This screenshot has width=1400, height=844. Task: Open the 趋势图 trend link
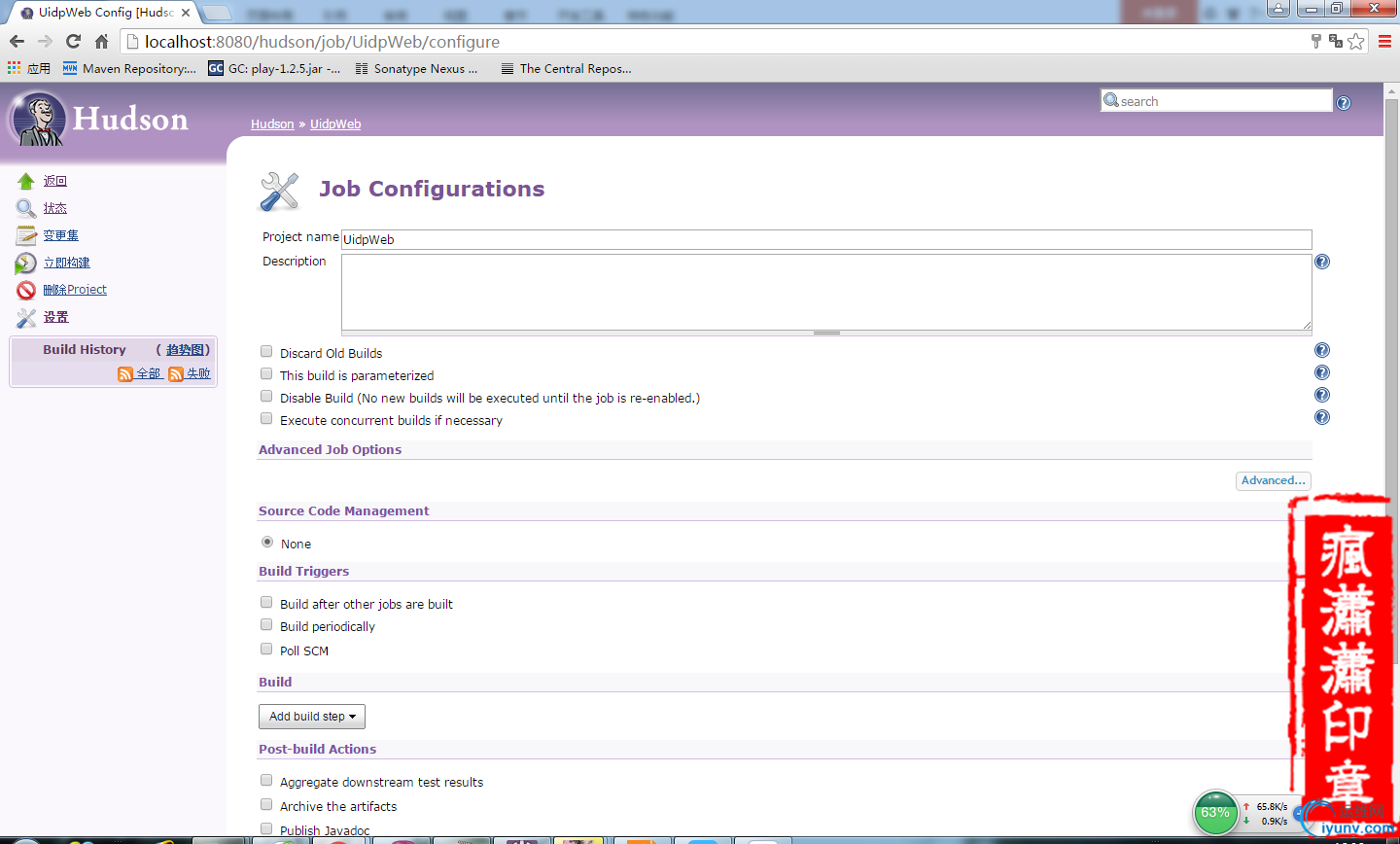(185, 350)
